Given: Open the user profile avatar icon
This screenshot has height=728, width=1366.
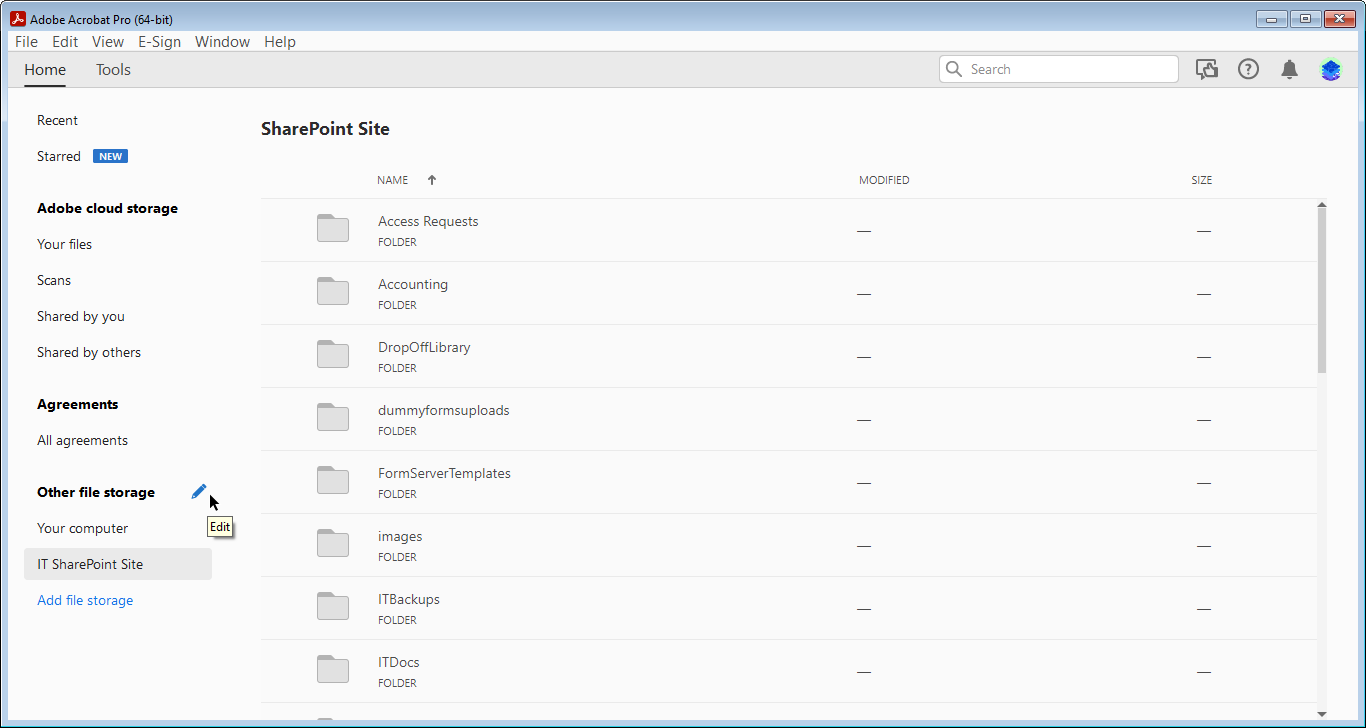Looking at the screenshot, I should point(1331,69).
